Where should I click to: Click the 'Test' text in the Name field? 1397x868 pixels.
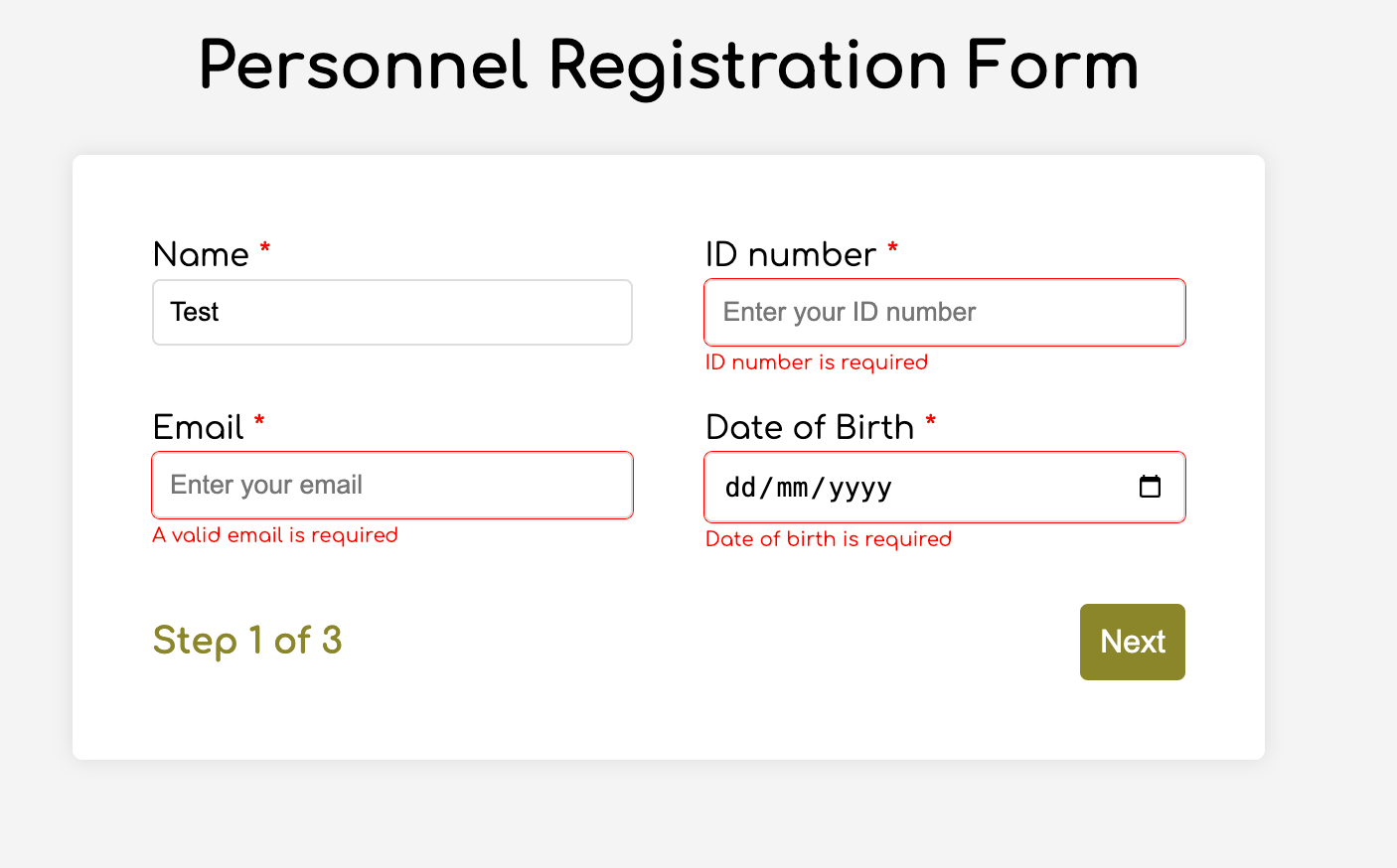point(195,312)
